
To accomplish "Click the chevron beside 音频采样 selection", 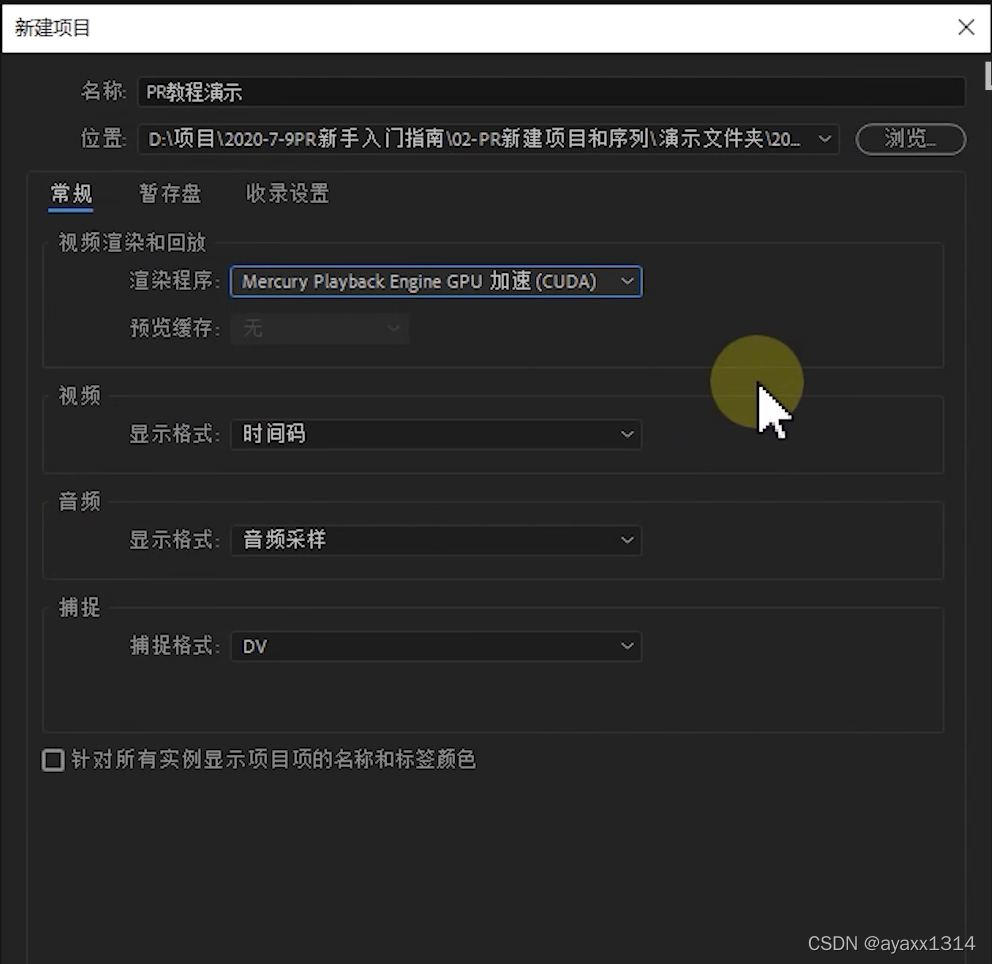I will 627,540.
